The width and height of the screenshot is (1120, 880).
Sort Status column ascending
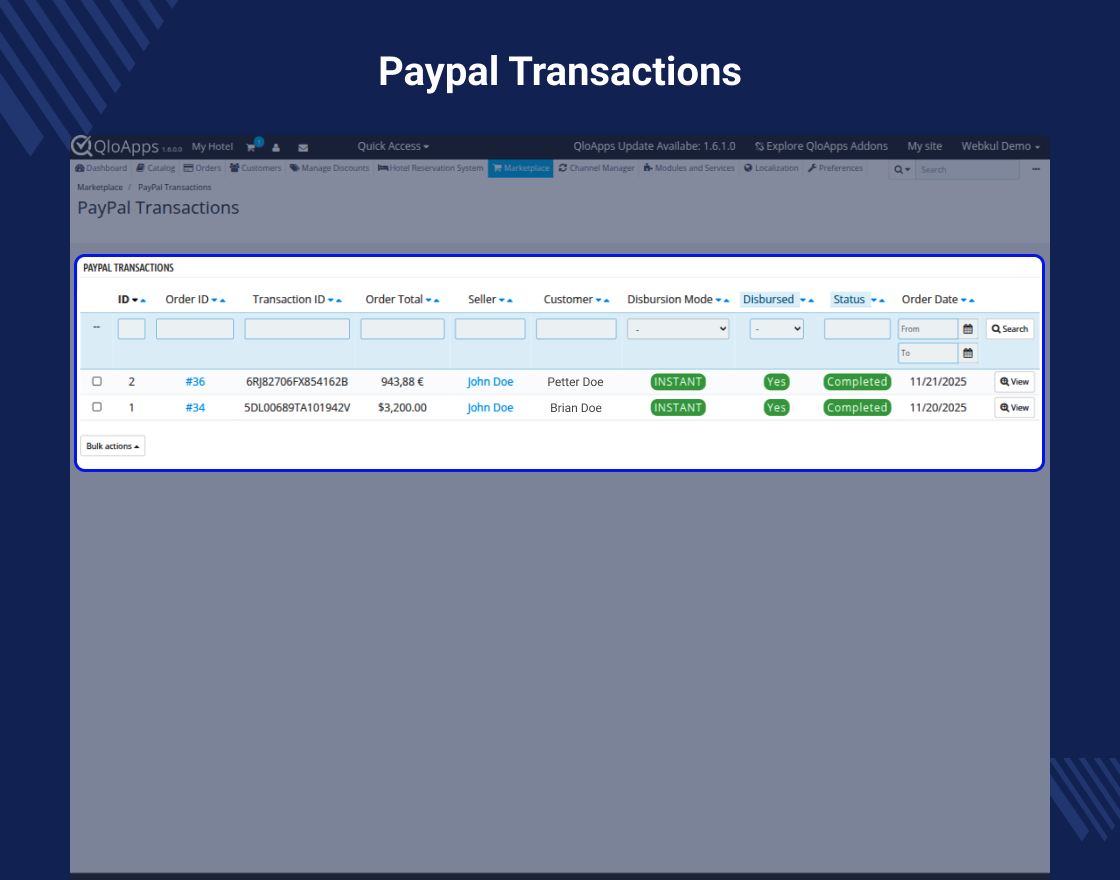(882, 300)
